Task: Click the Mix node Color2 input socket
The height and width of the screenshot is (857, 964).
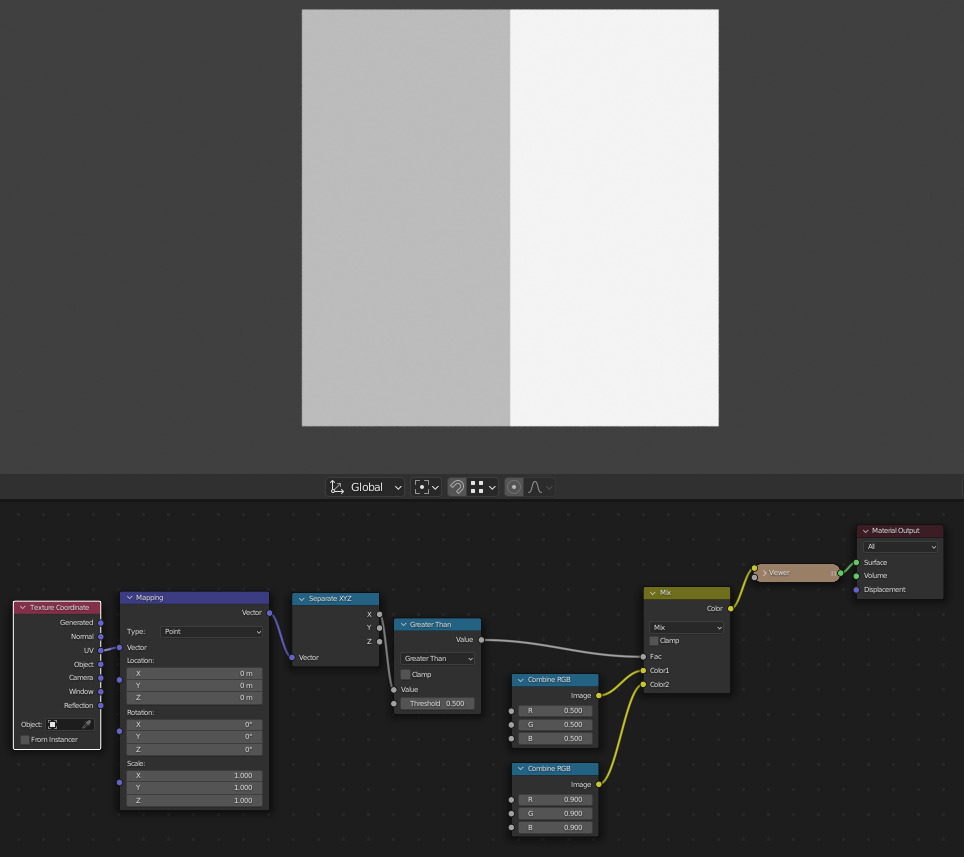Action: 644,684
